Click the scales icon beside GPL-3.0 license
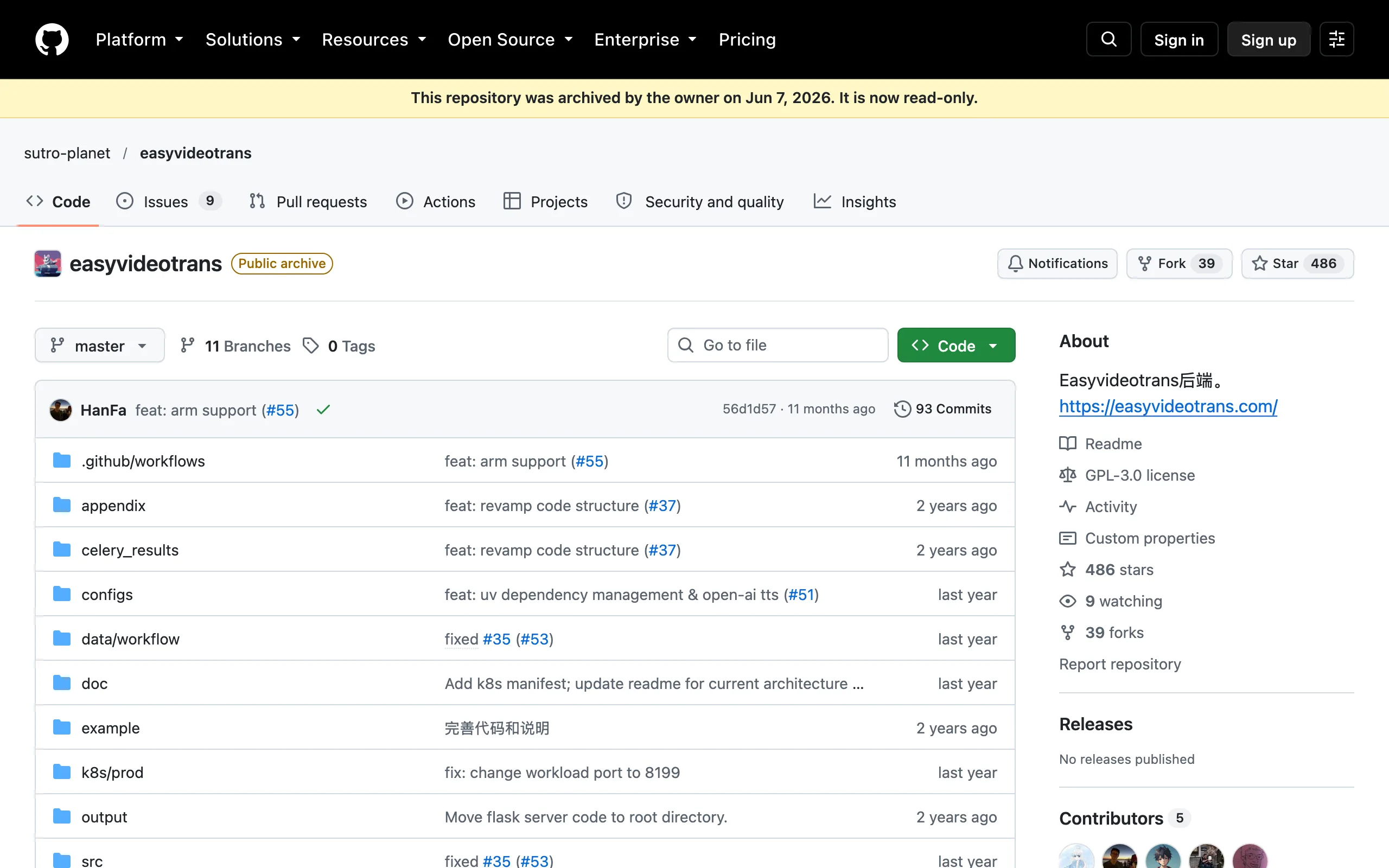Viewport: 1389px width, 868px height. [1068, 475]
